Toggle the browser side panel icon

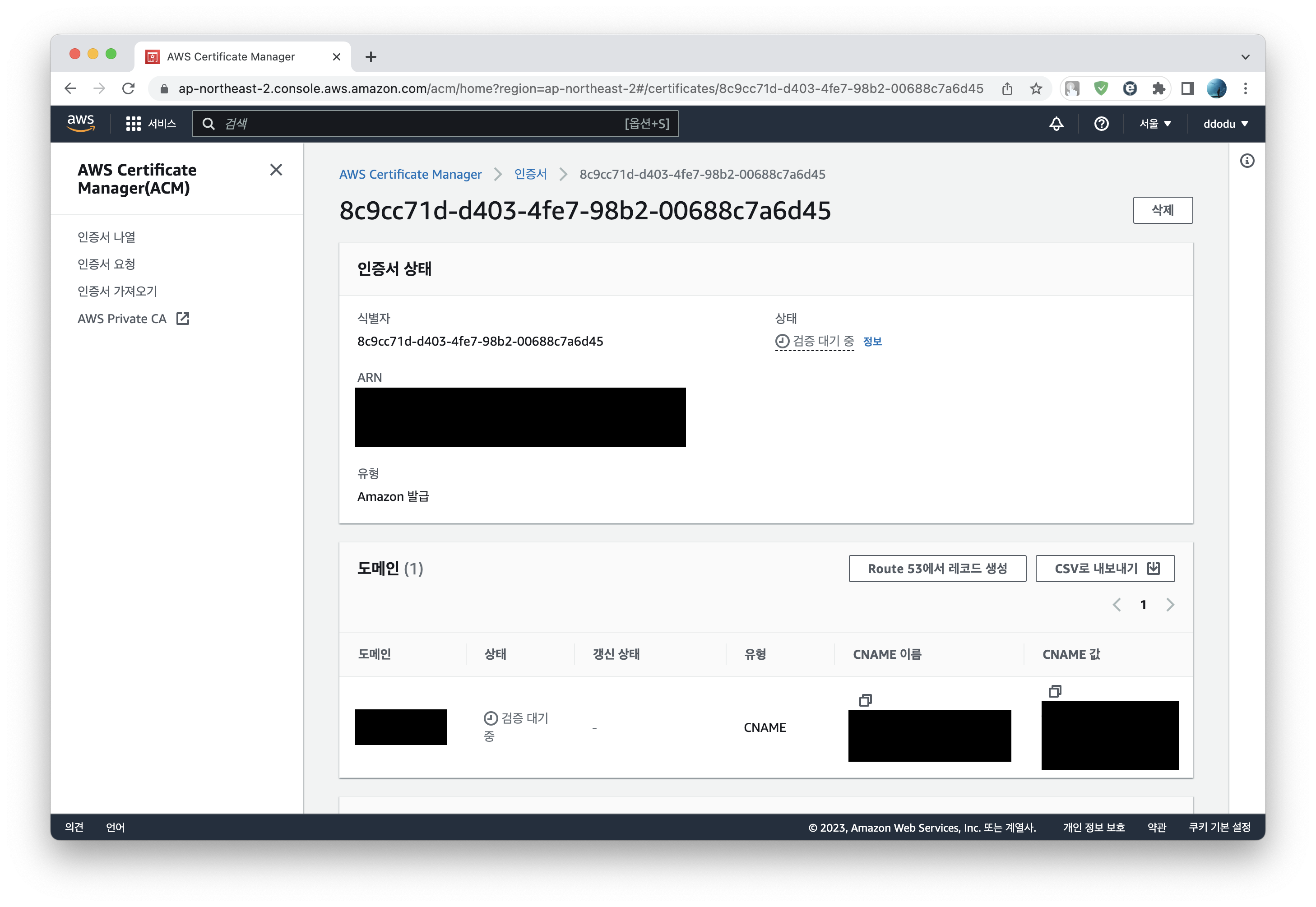pos(1187,88)
